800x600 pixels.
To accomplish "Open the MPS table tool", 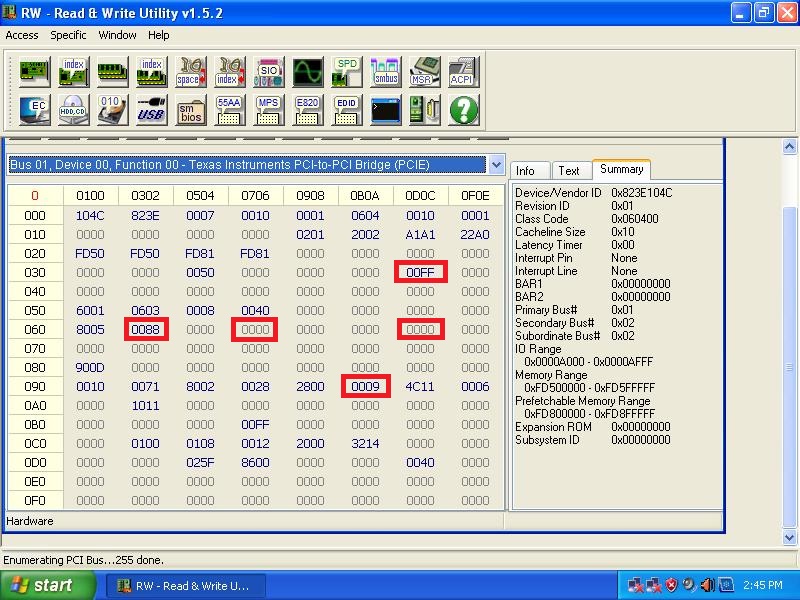I will click(269, 110).
